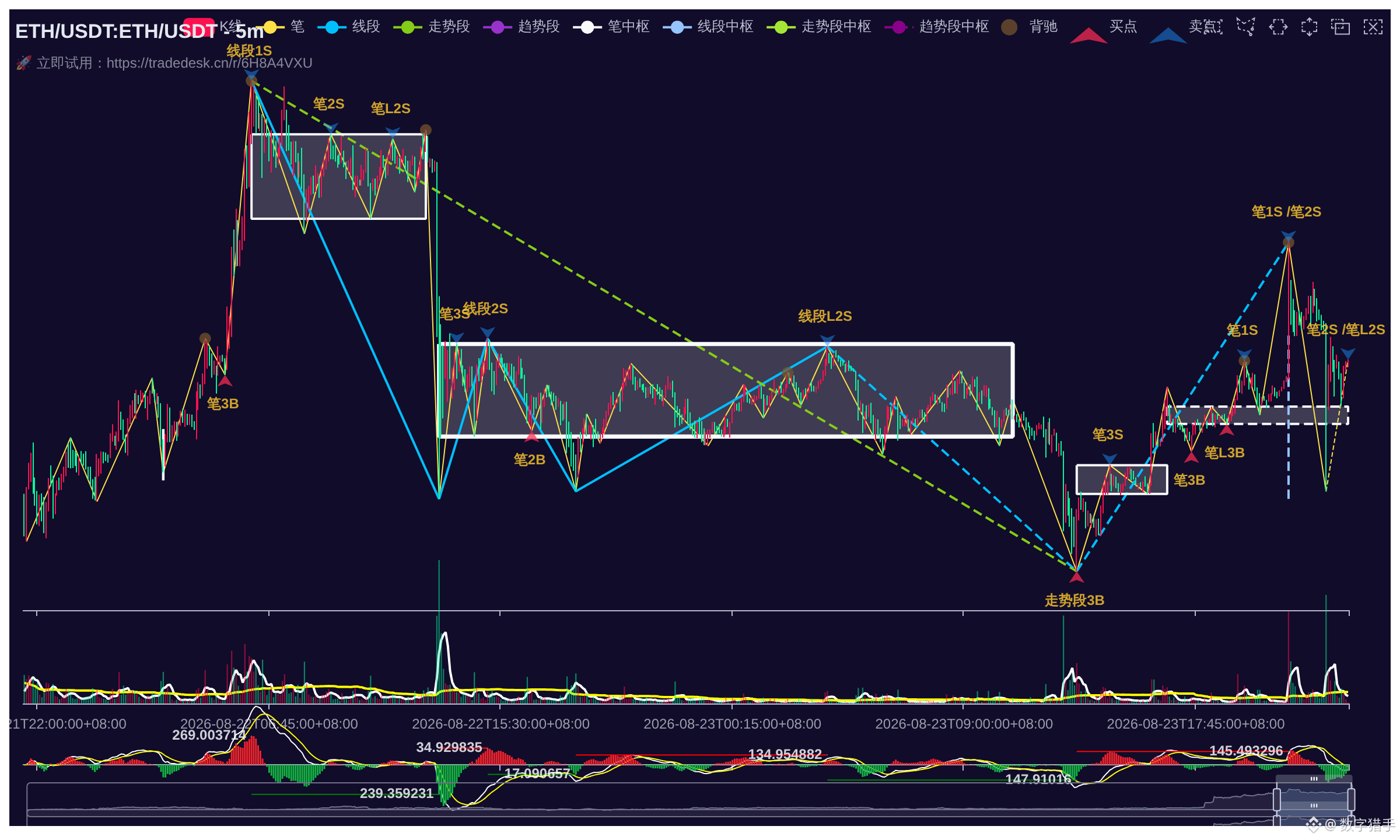Click the 线段2S label
The height and width of the screenshot is (840, 1400).
click(x=485, y=309)
